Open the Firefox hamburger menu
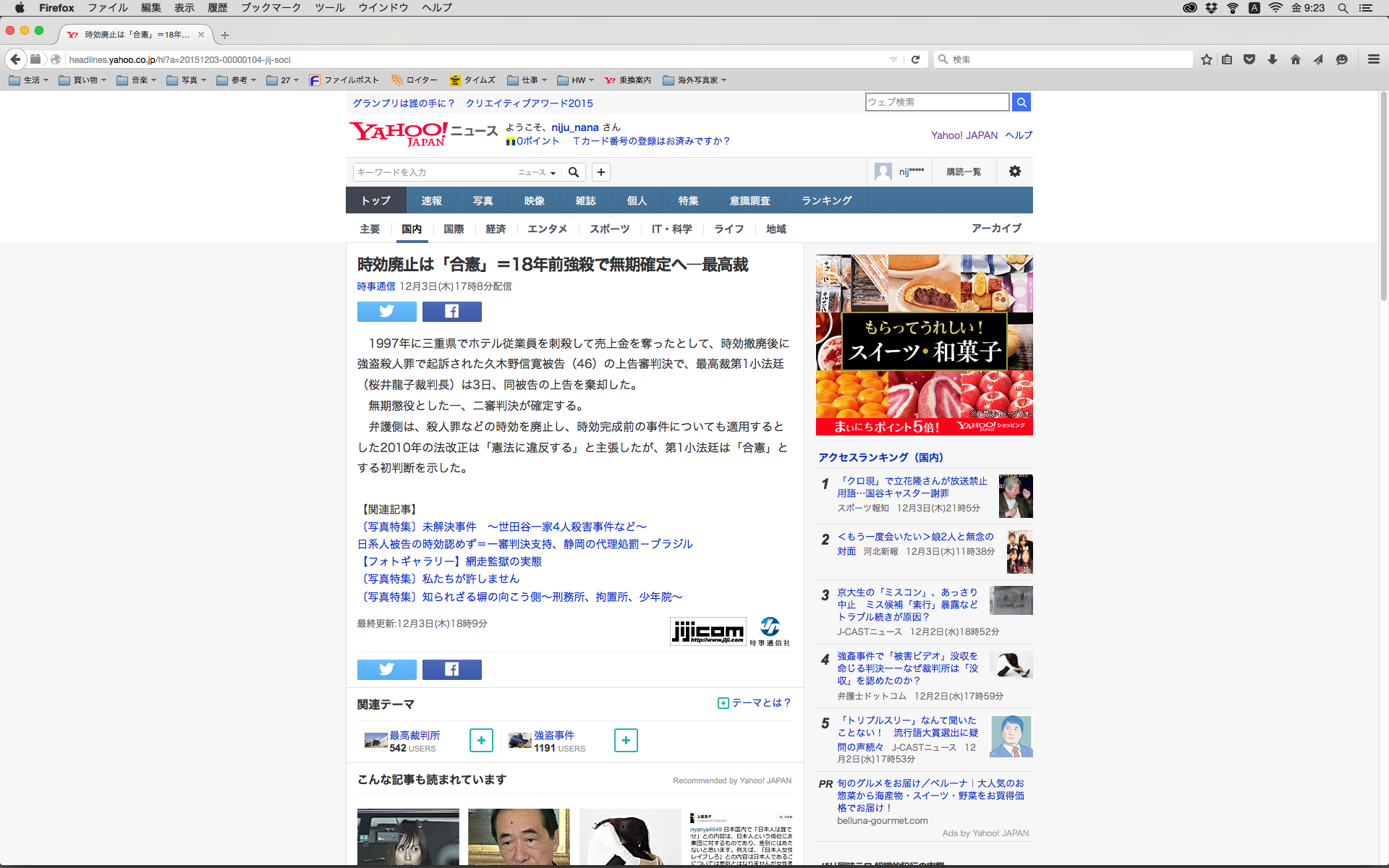Image resolution: width=1389 pixels, height=868 pixels. tap(1373, 59)
